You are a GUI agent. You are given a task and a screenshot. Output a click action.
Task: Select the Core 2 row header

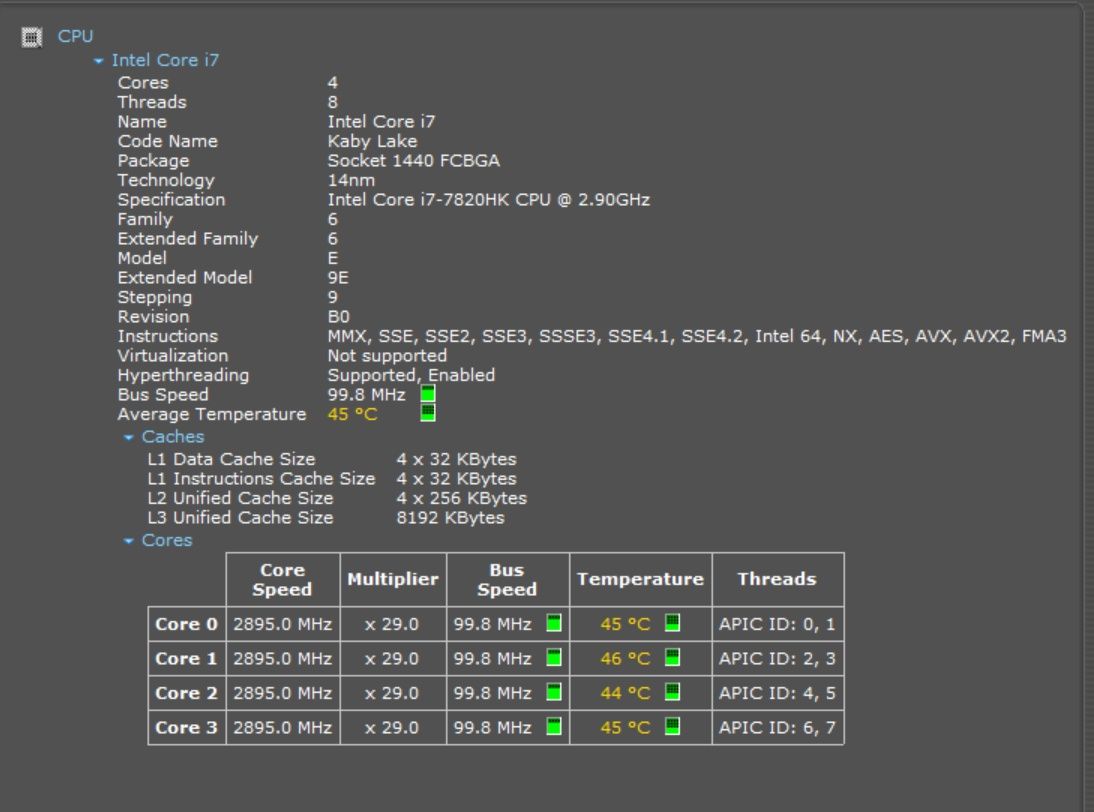(186, 693)
